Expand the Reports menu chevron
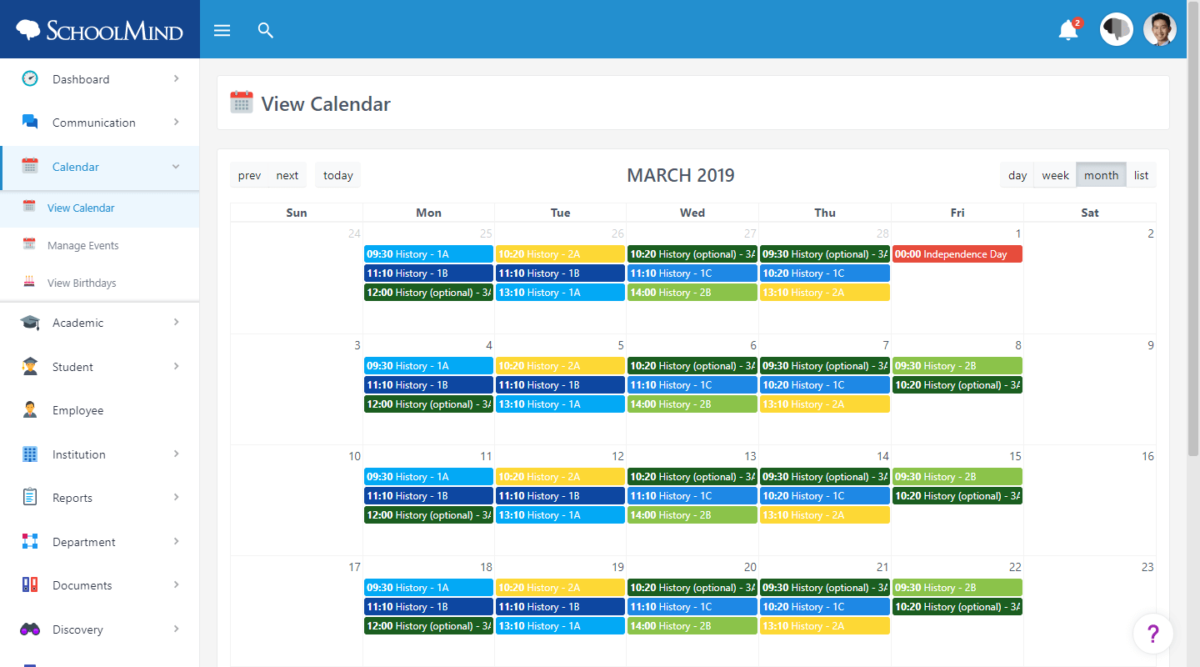Screen dimensions: 1200x667 [176, 497]
